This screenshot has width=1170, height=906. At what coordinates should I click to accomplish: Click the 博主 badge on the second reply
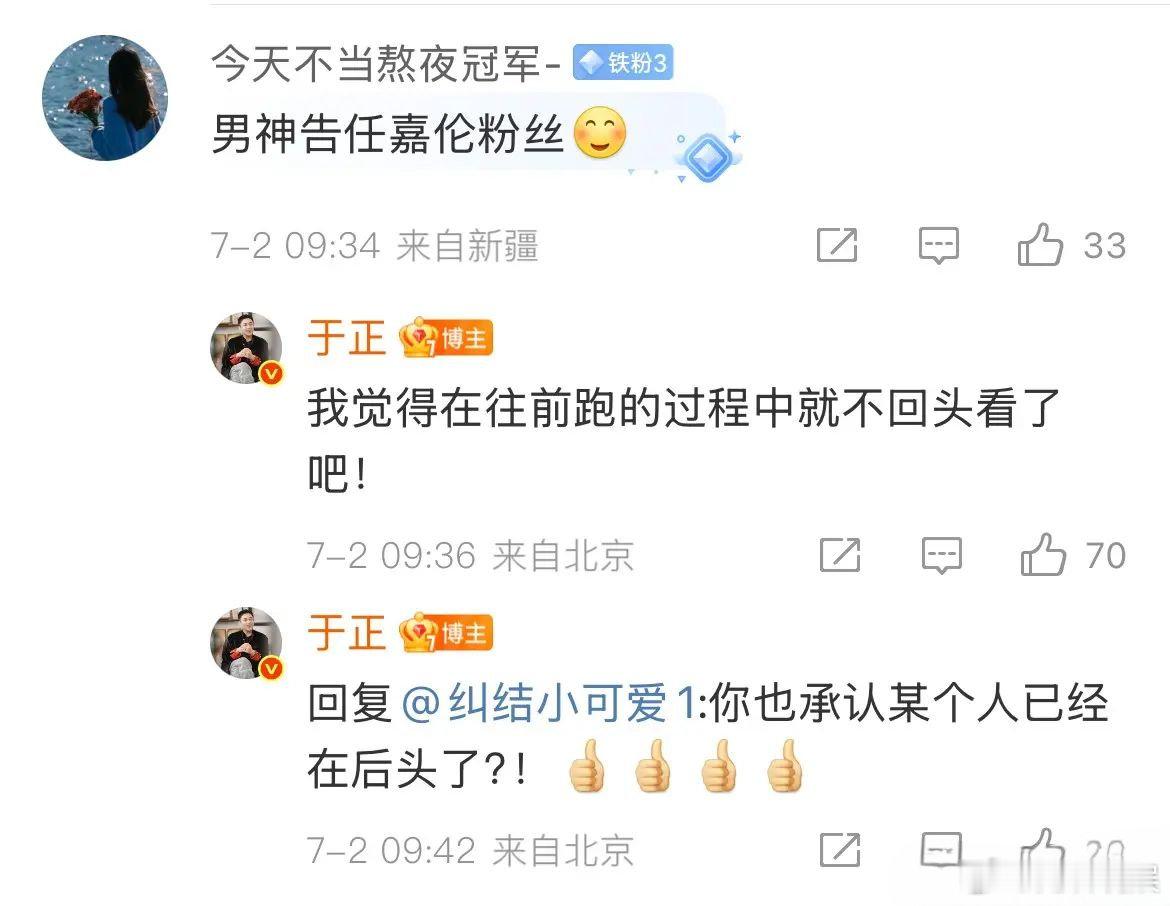pos(445,634)
